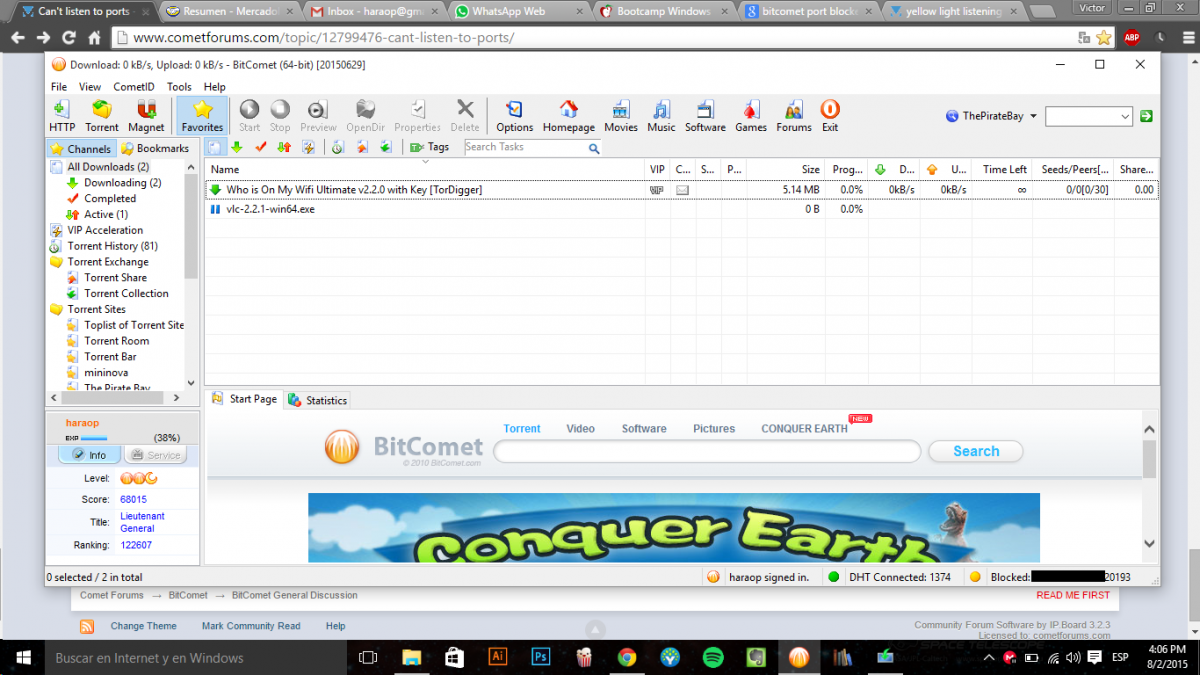Select Active (1) in sidebar

105,214
